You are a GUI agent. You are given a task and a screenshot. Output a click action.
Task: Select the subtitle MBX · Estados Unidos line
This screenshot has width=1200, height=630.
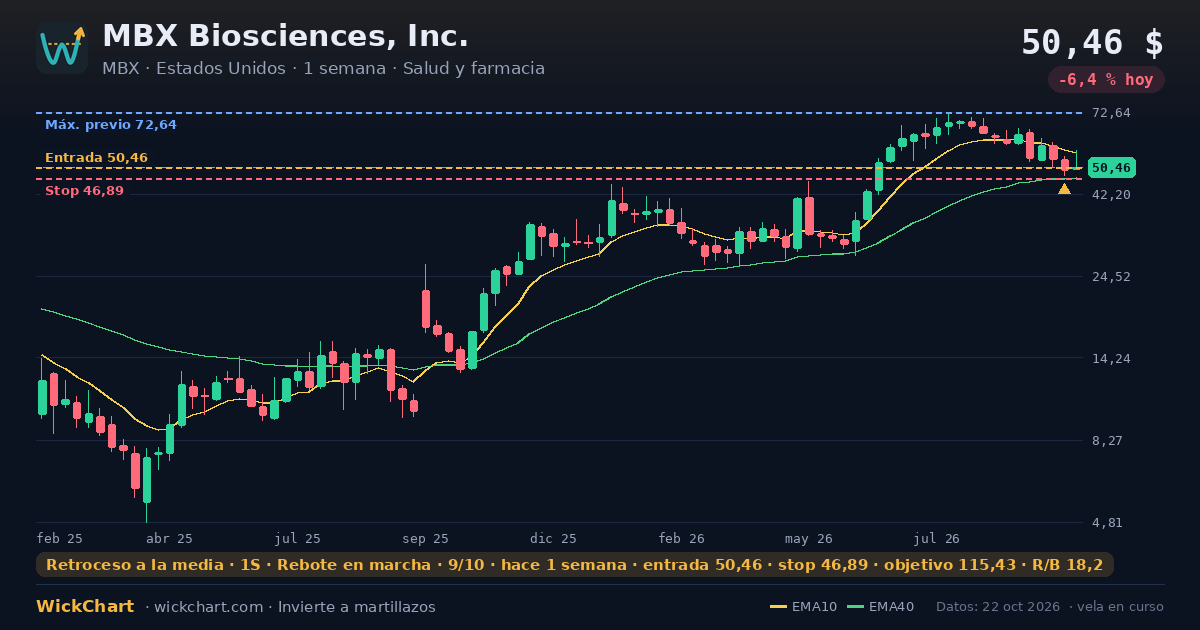(323, 68)
